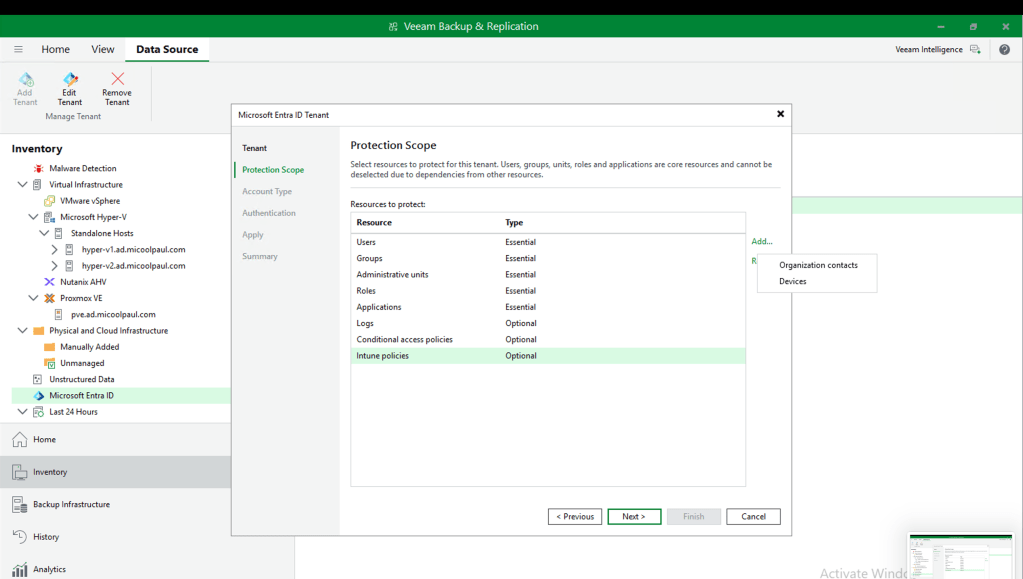Click the Microsoft Entra ID diamond icon
The width and height of the screenshot is (1023, 579).
coord(38,396)
